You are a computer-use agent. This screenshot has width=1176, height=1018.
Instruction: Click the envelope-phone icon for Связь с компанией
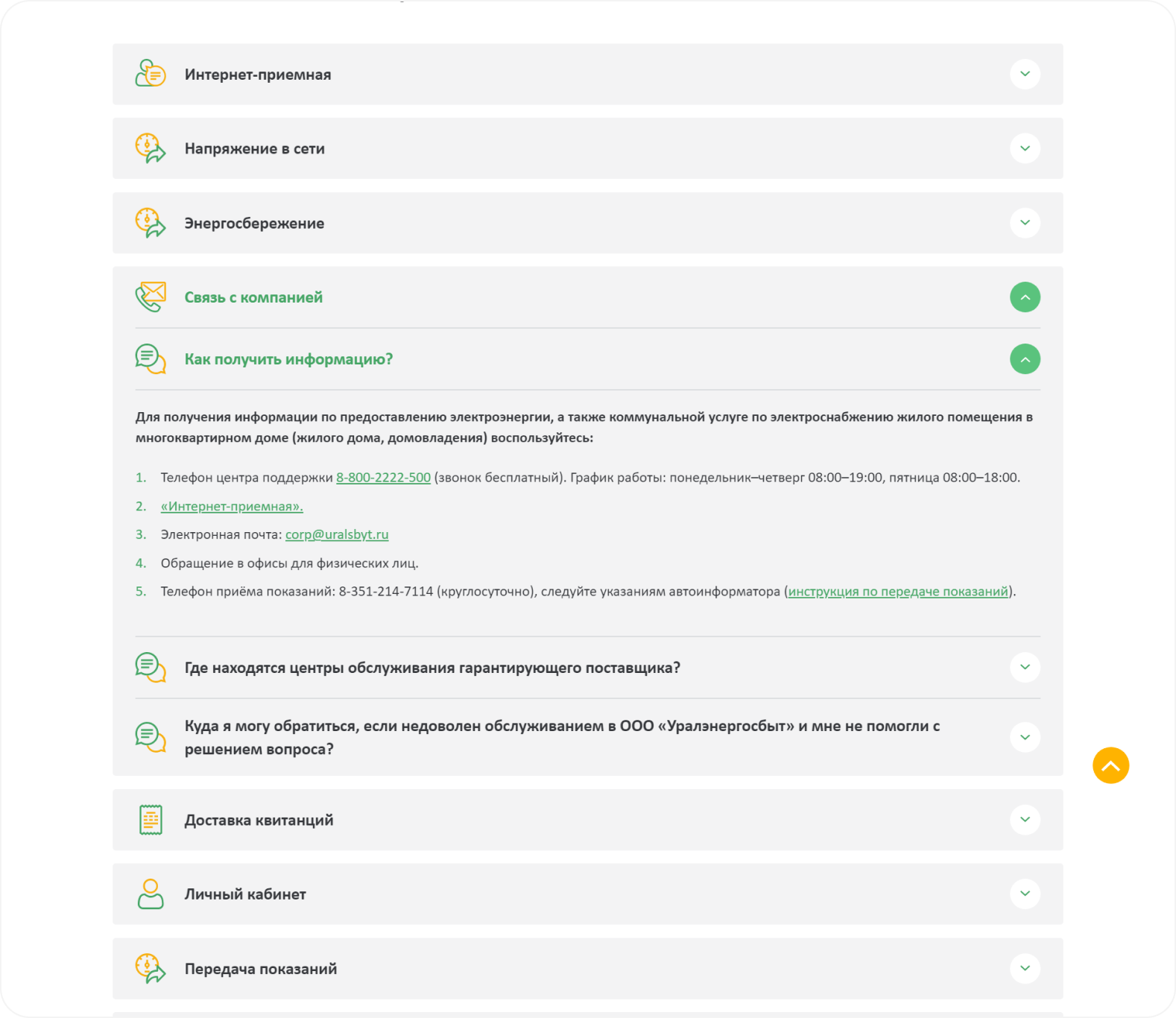151,297
